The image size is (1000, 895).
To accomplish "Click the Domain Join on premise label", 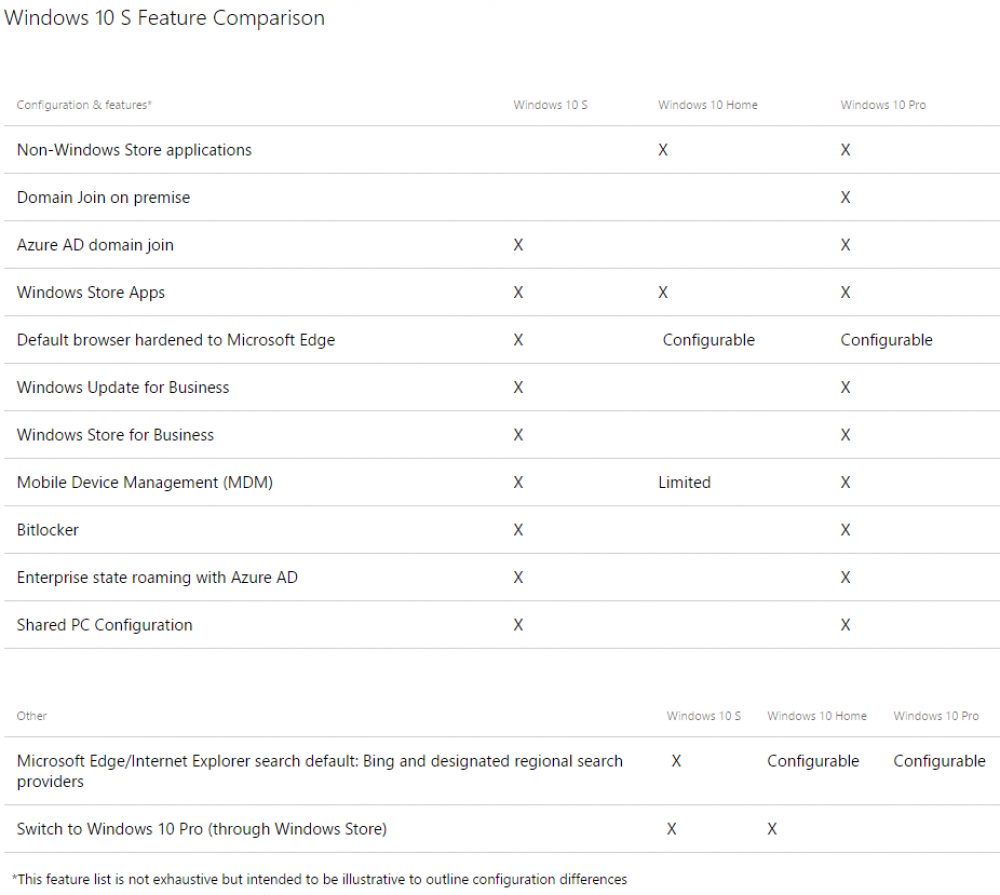I will click(103, 197).
